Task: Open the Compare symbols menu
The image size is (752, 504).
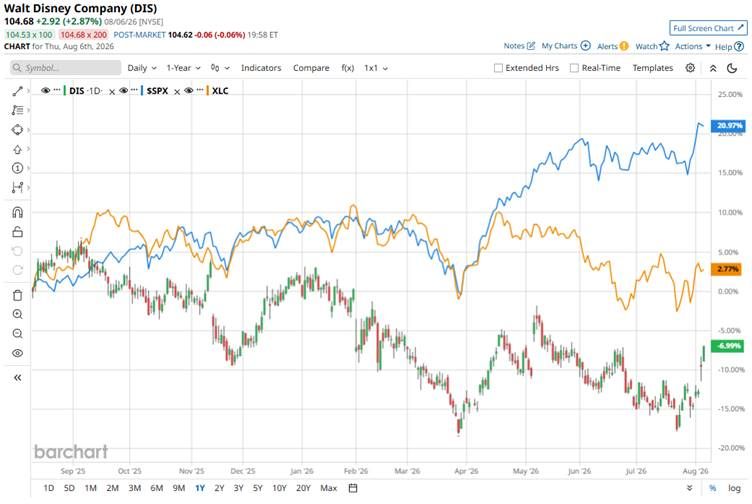Action: click(311, 68)
